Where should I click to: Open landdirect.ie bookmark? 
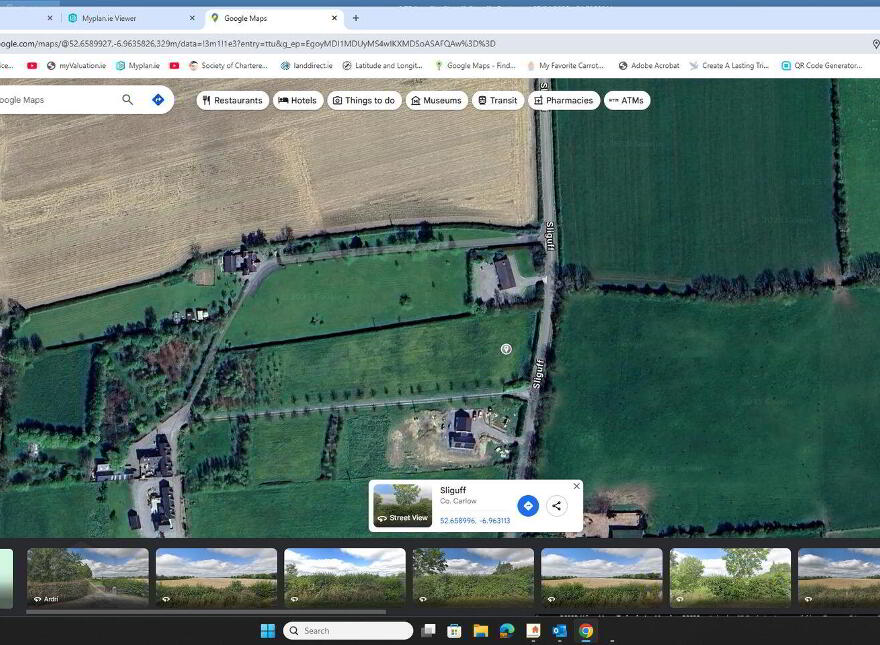point(306,66)
